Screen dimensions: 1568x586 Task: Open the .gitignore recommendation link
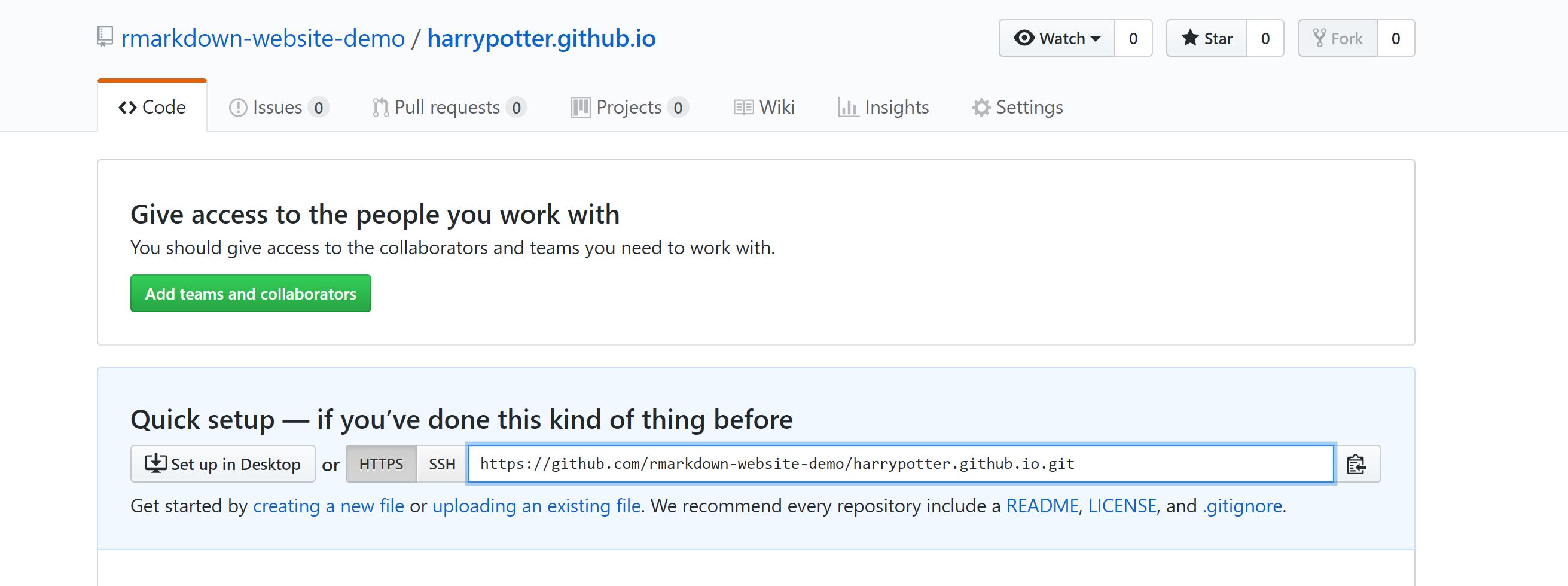[x=1242, y=506]
